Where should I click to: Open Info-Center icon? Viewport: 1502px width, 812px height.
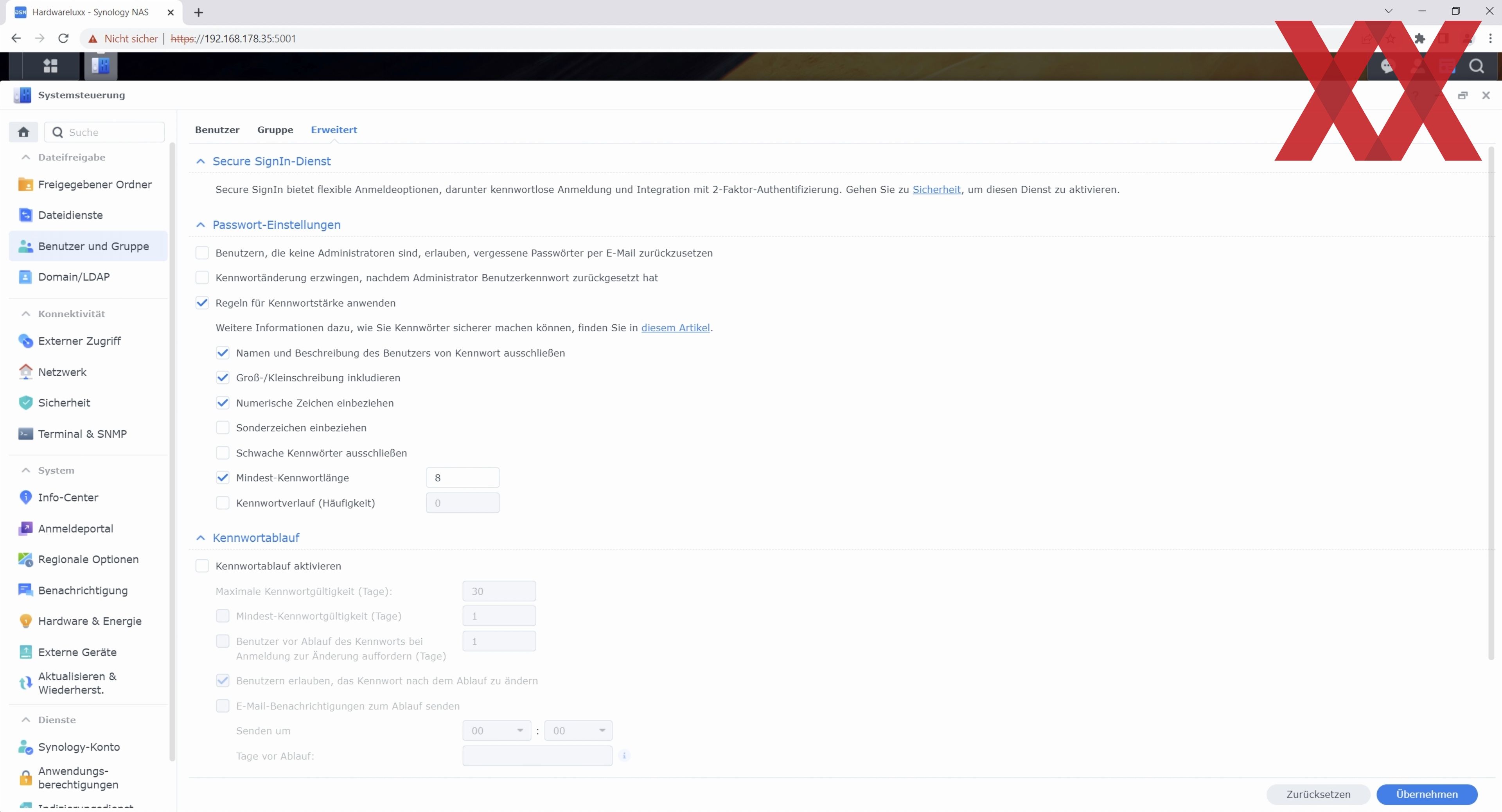tap(26, 497)
